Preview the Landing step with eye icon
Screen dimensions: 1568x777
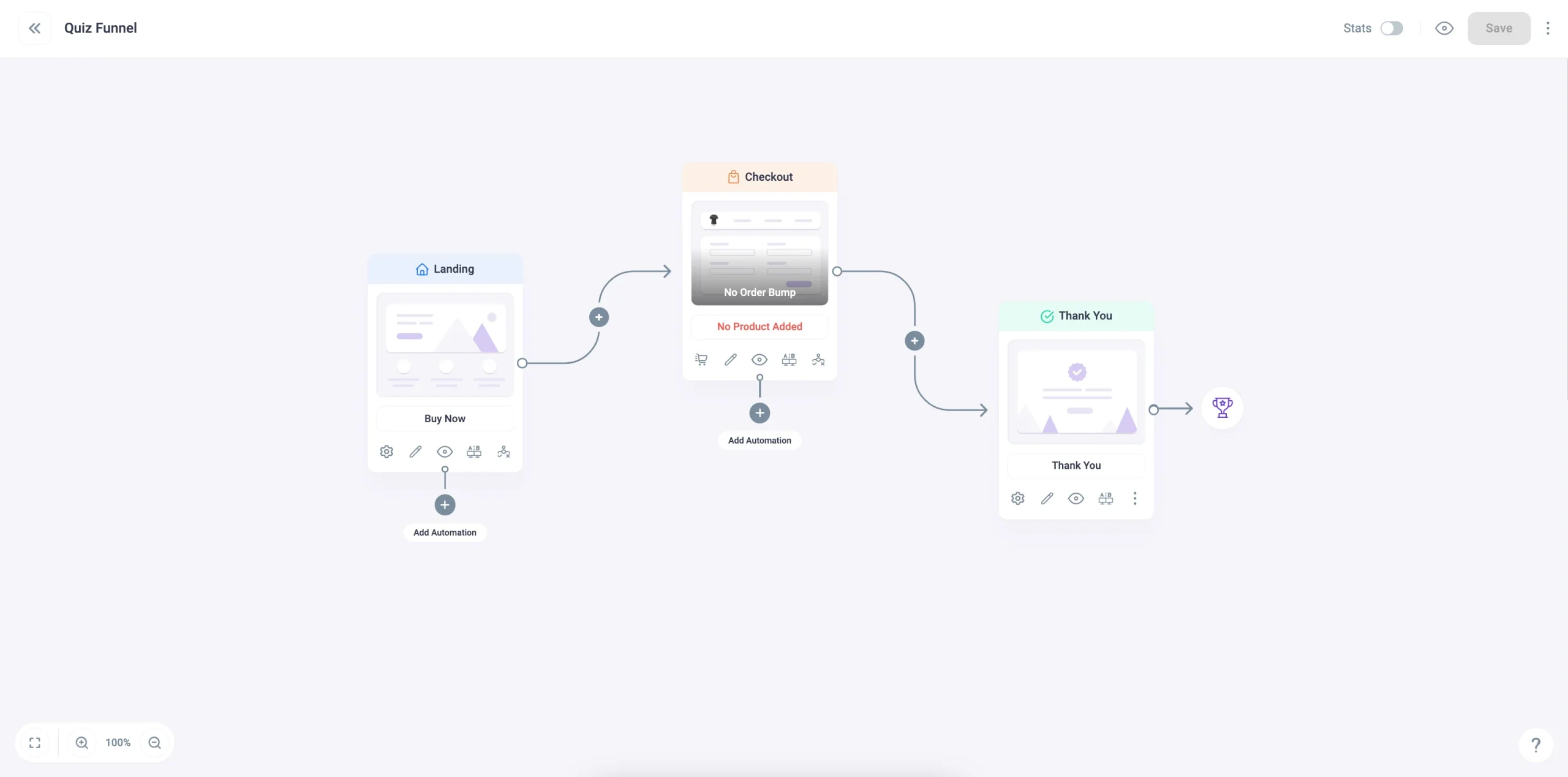445,452
